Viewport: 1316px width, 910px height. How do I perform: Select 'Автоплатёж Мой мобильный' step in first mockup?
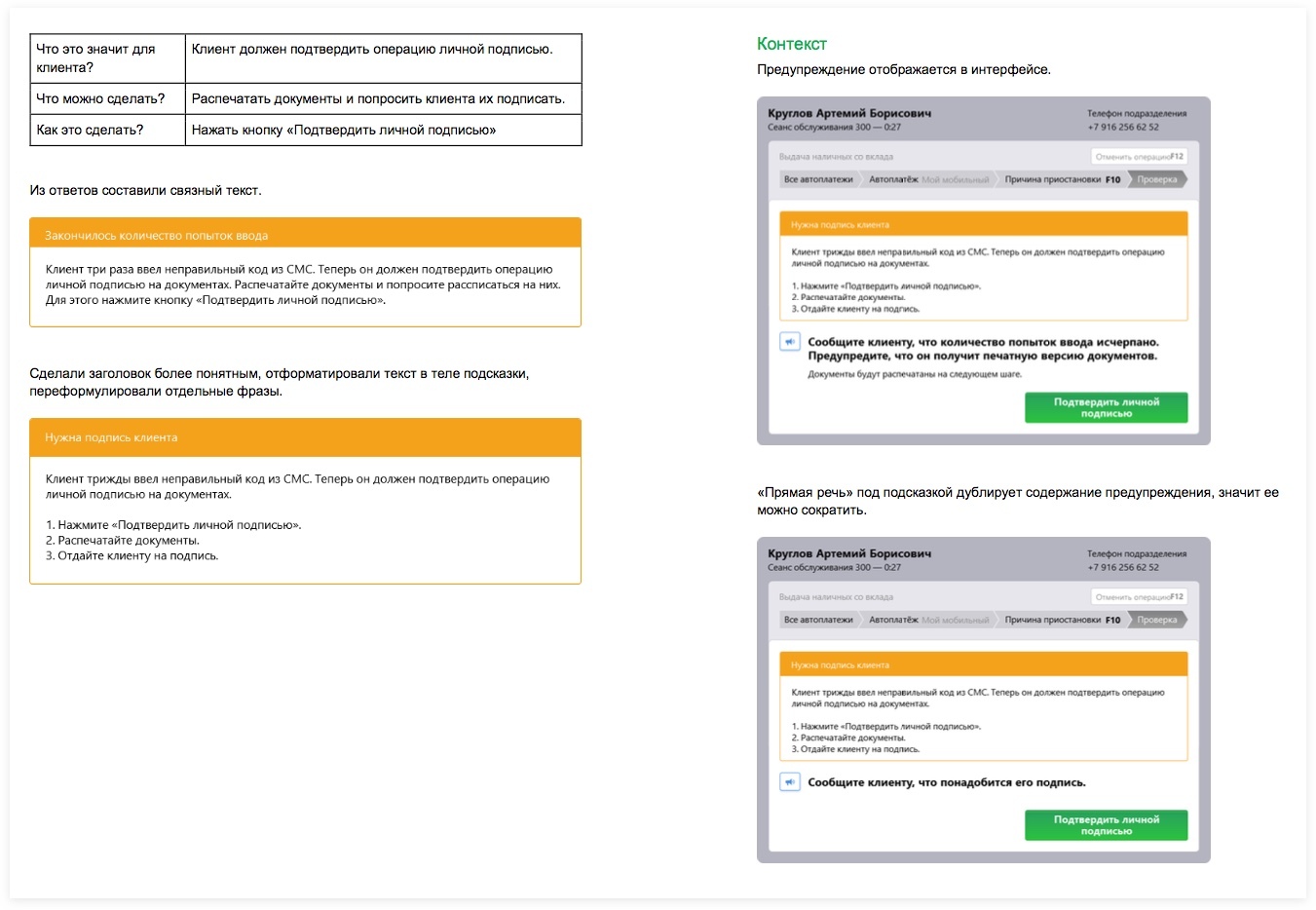tap(928, 179)
